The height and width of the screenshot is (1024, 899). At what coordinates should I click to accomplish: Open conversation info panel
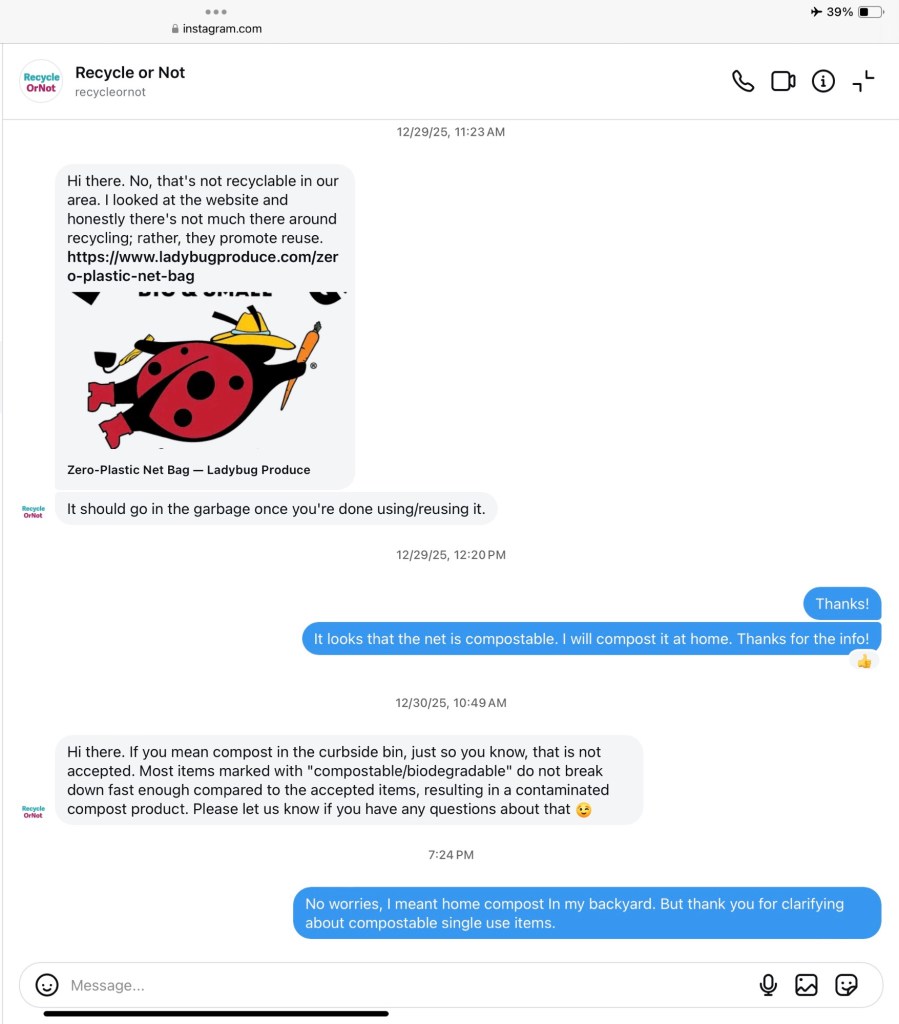click(823, 81)
